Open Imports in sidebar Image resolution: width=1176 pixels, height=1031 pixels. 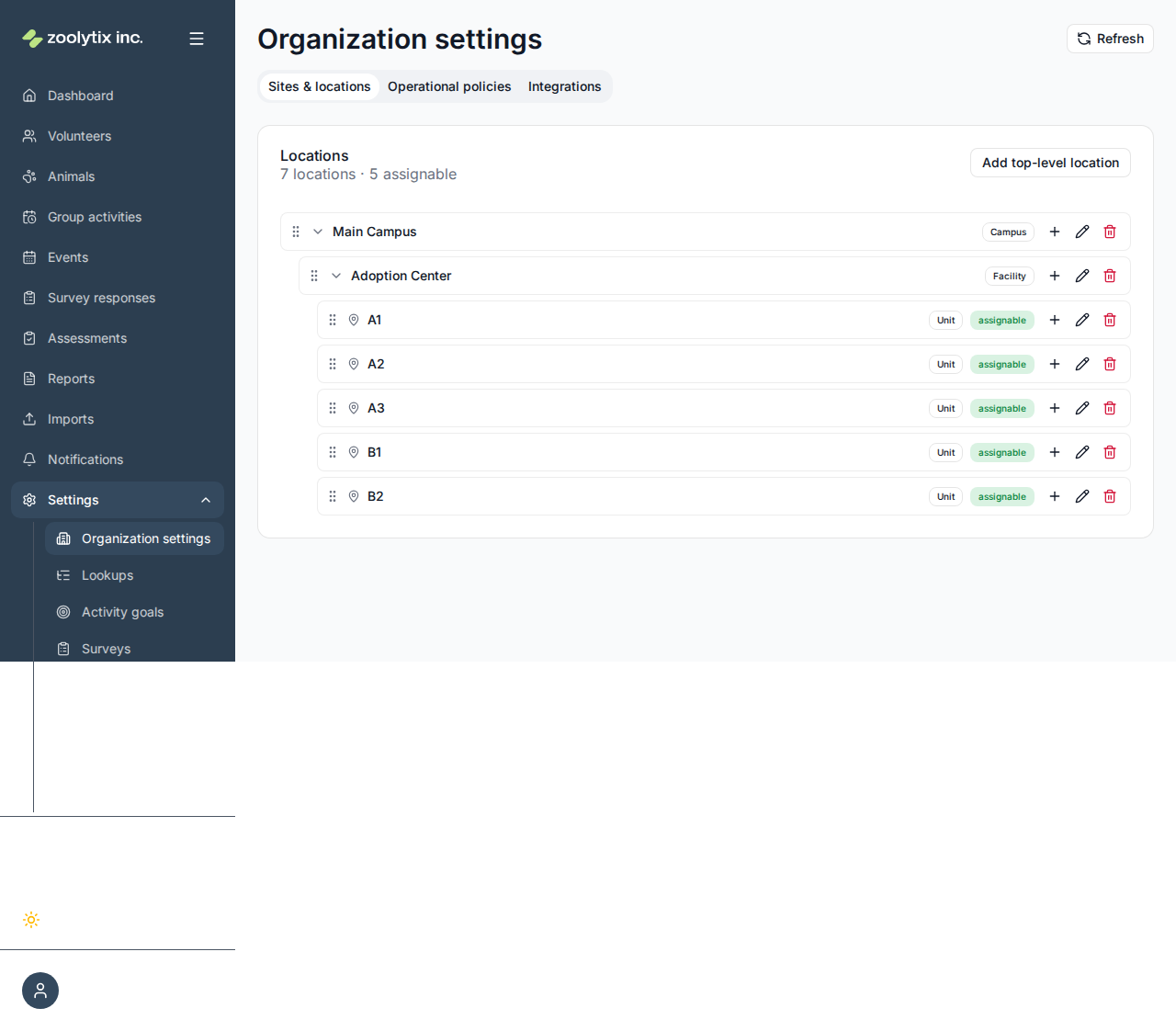tap(118, 419)
